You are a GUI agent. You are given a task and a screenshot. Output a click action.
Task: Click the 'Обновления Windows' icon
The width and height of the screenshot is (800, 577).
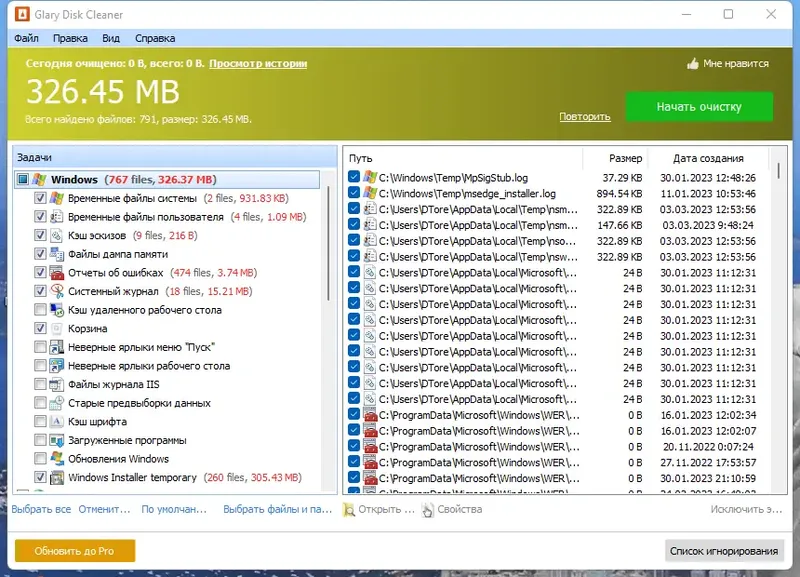[57, 459]
